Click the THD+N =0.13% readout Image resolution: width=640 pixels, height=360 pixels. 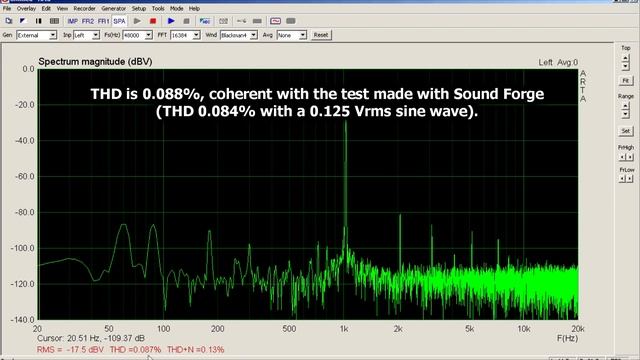click(196, 350)
